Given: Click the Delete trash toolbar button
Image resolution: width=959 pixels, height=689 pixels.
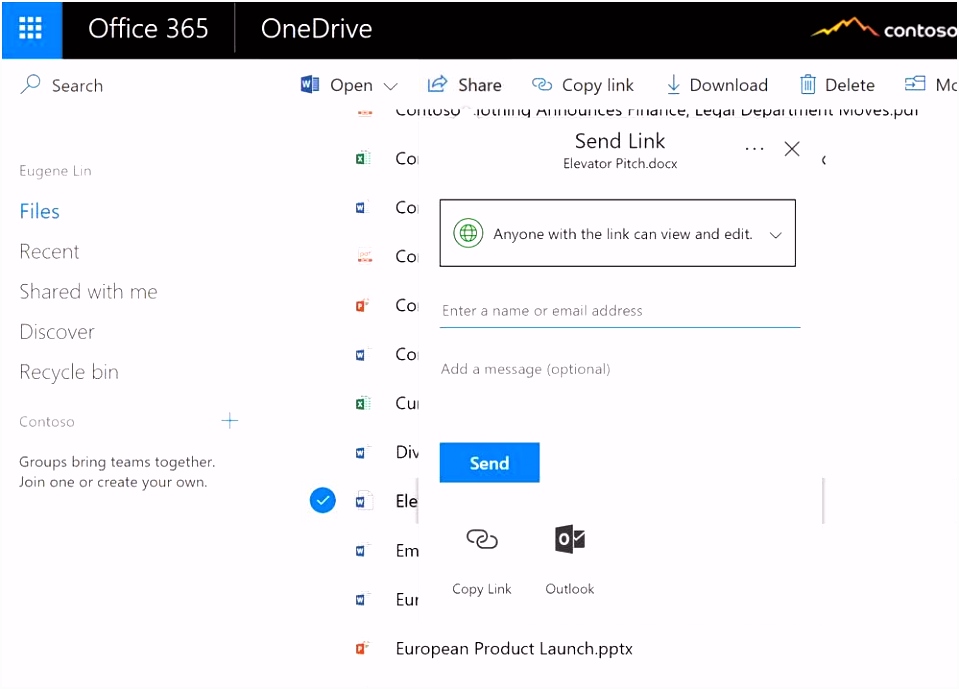Looking at the screenshot, I should (837, 85).
